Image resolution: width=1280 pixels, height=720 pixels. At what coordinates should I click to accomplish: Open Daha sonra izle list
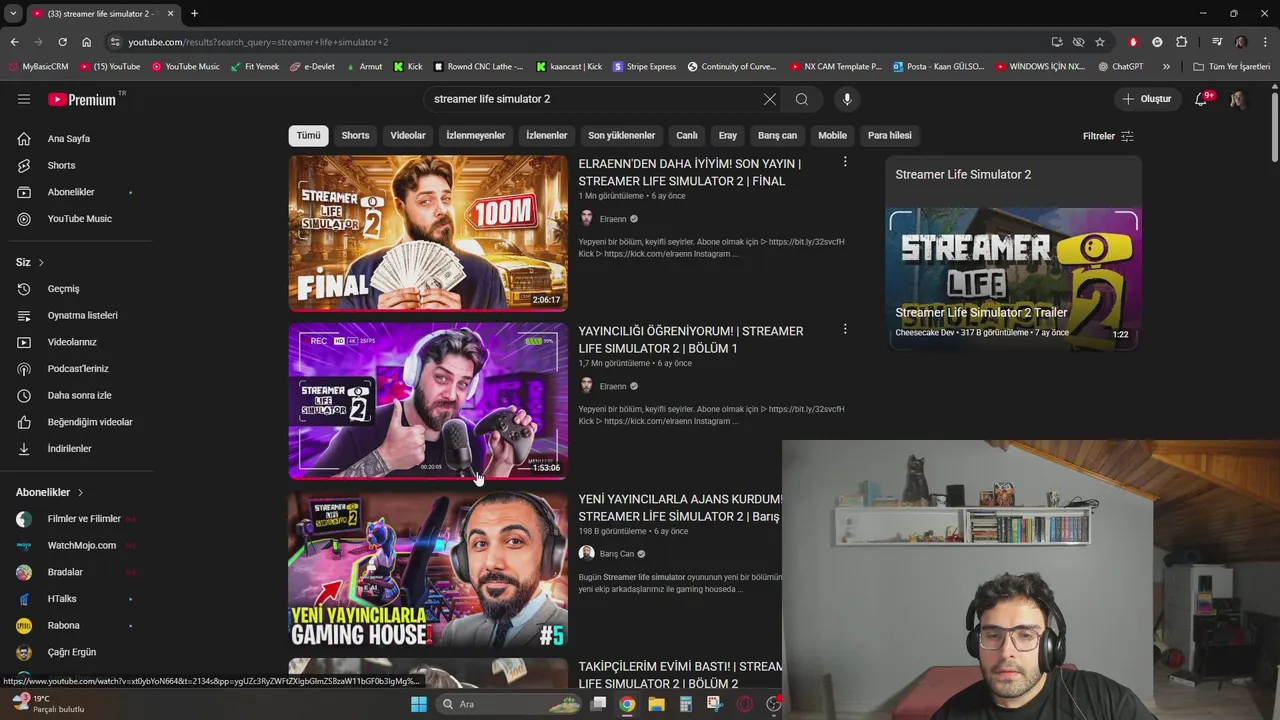(79, 395)
